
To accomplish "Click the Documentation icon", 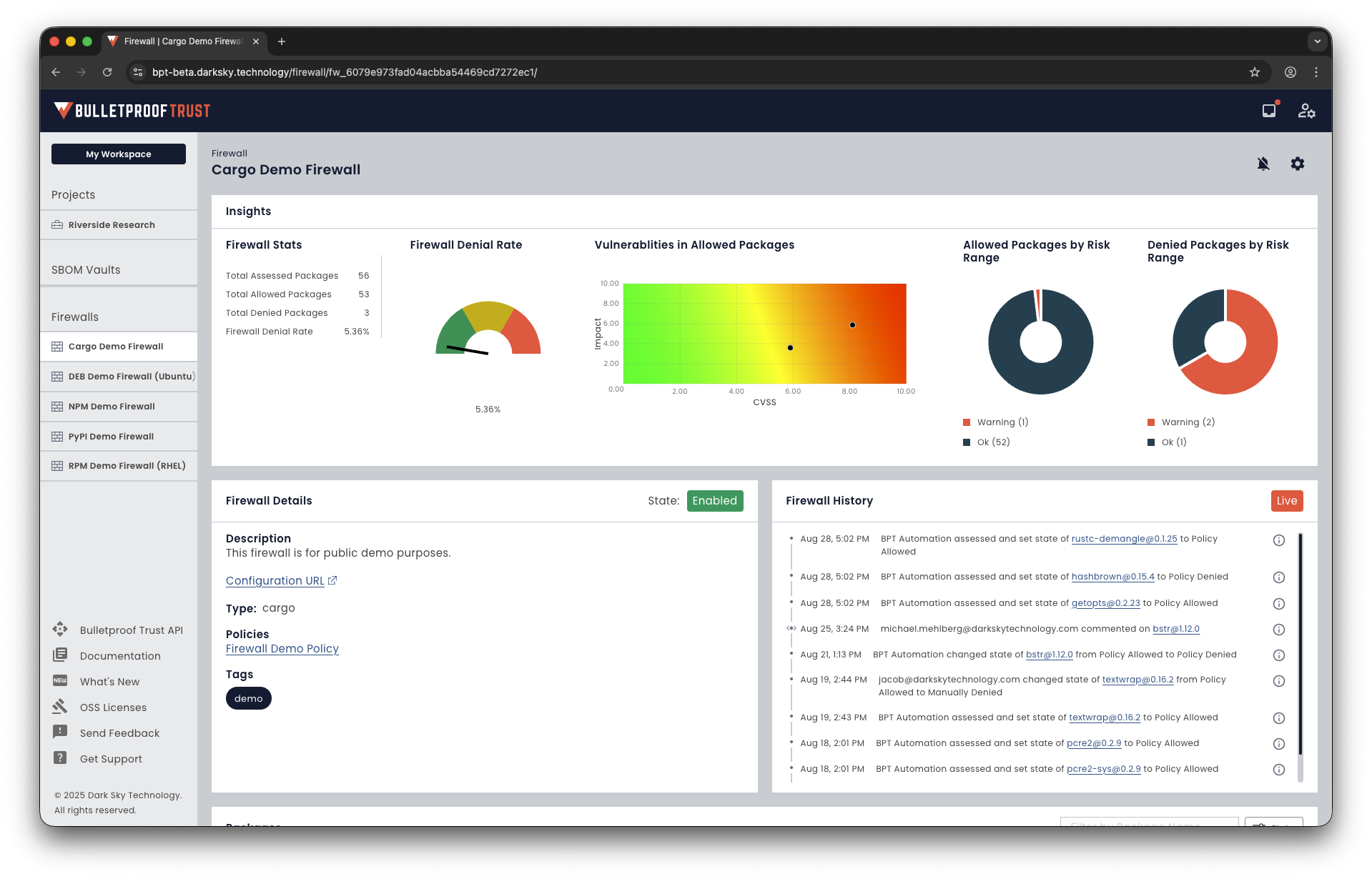I will [60, 655].
